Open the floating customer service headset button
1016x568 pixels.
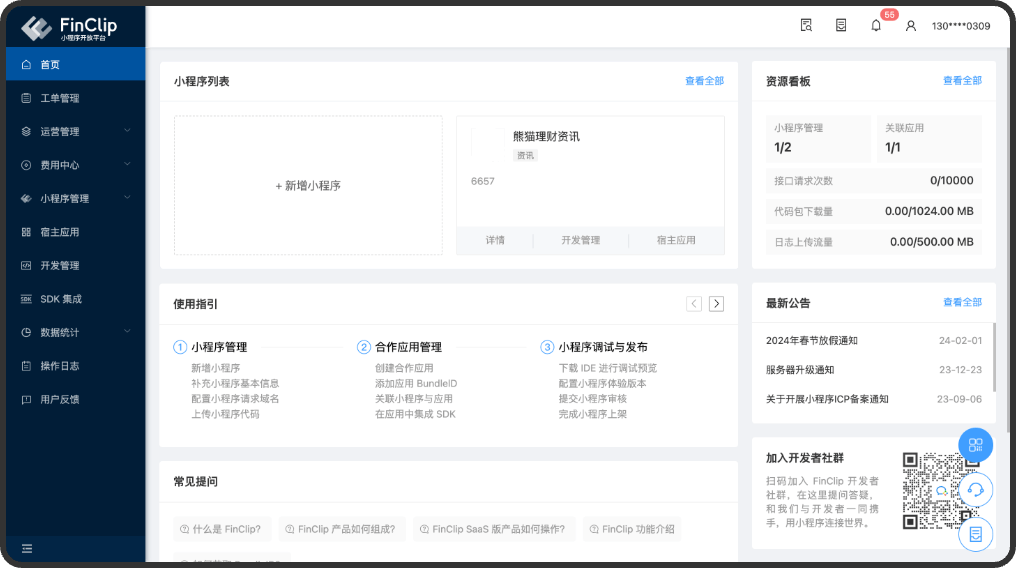coord(975,490)
